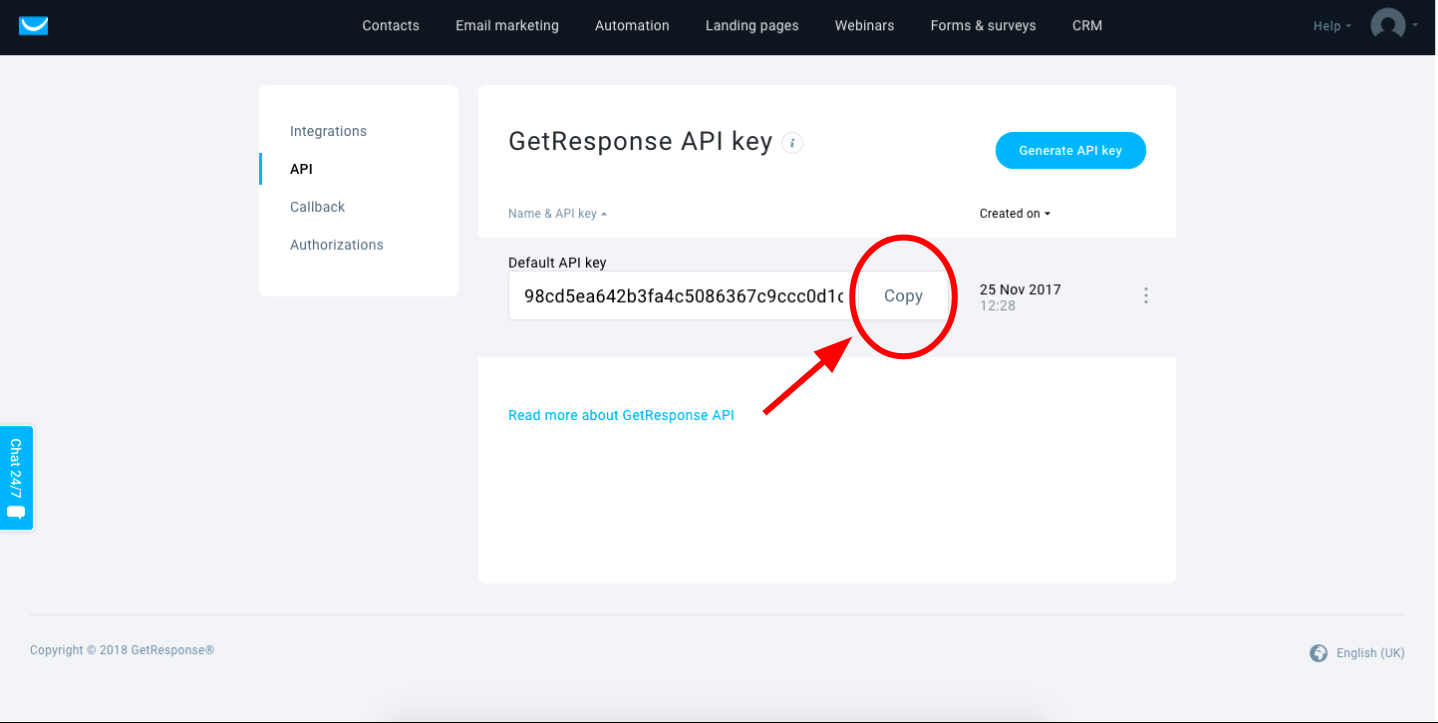1438x723 pixels.
Task: Click Generate API key button
Action: pyautogui.click(x=1070, y=151)
